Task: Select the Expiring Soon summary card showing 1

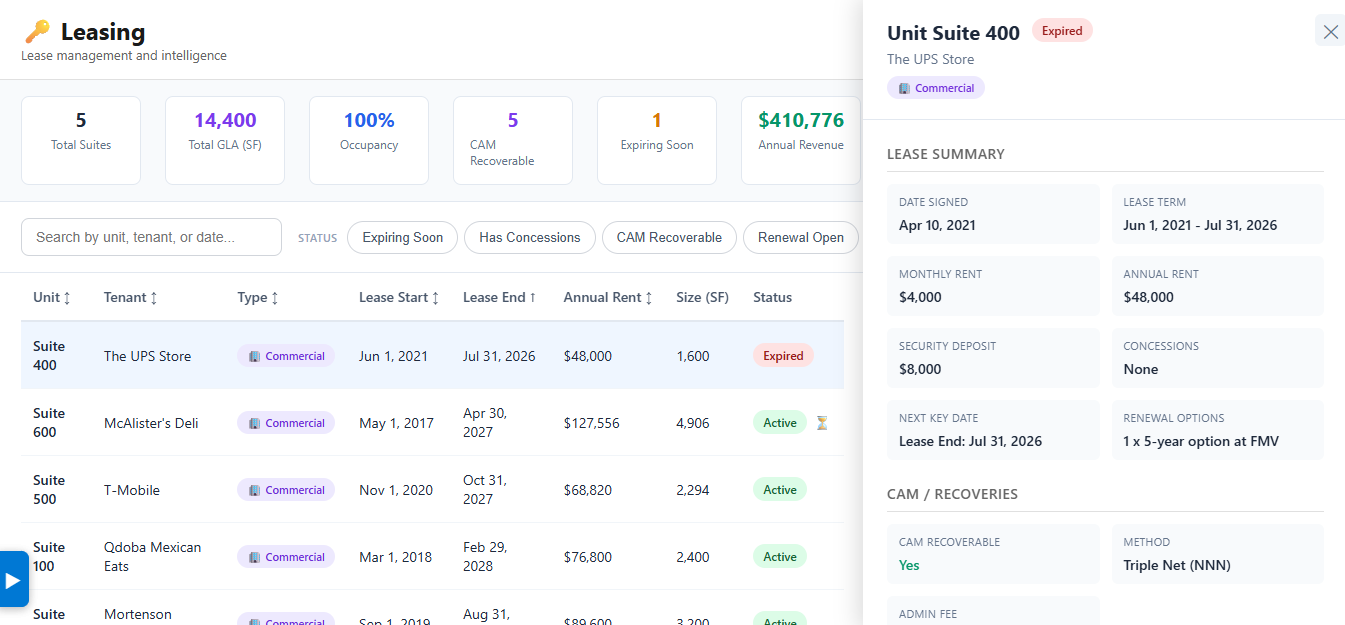Action: click(657, 140)
